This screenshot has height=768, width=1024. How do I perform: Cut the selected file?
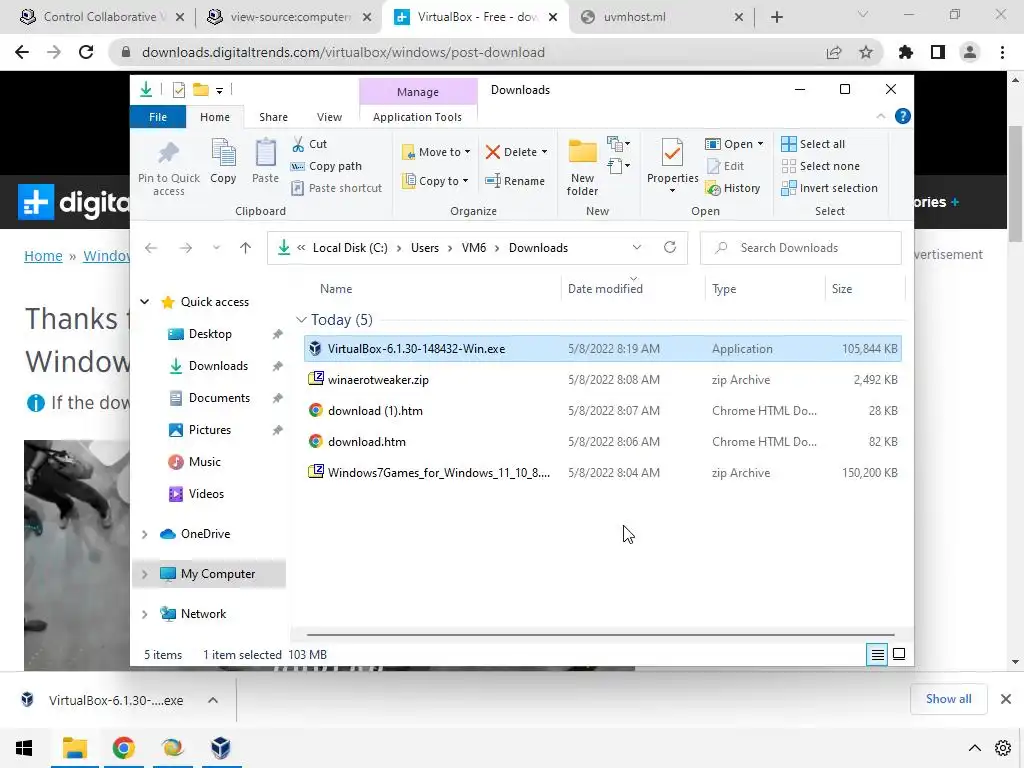(x=310, y=144)
